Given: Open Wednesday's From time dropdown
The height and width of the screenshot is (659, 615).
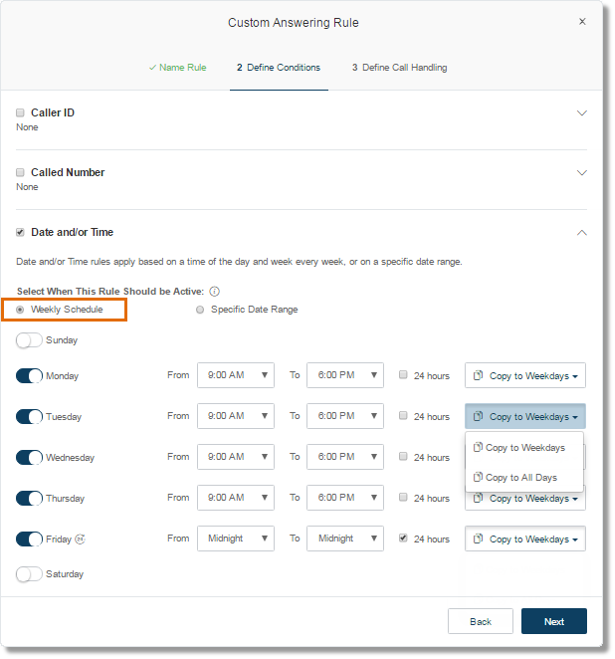Looking at the screenshot, I should coord(236,456).
